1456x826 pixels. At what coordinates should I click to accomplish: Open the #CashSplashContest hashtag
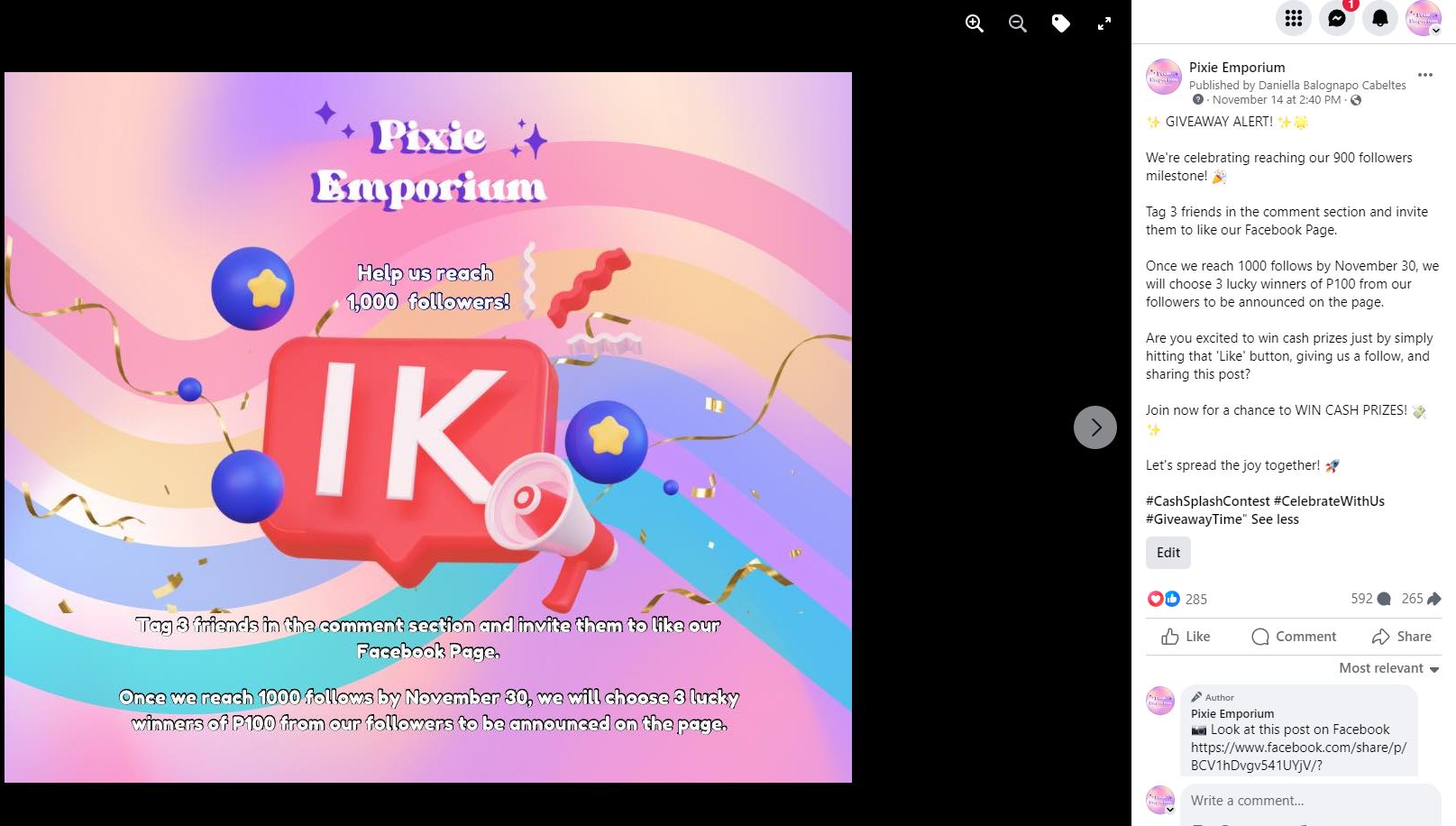[x=1208, y=501]
